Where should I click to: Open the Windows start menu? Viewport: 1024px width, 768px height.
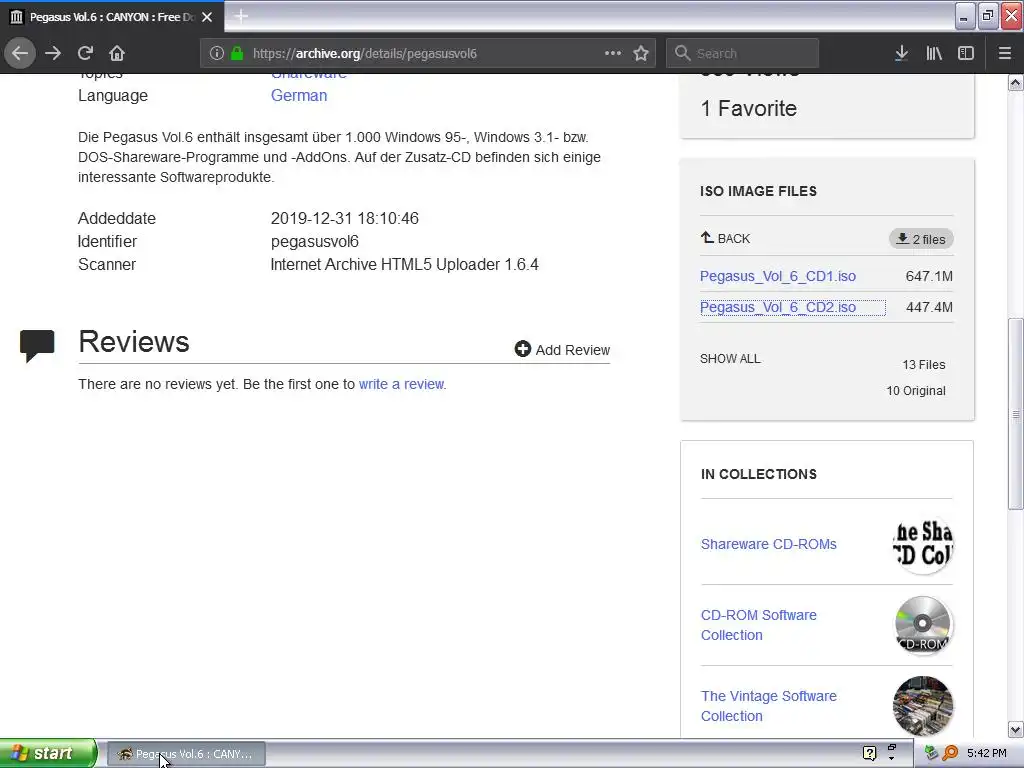point(48,753)
